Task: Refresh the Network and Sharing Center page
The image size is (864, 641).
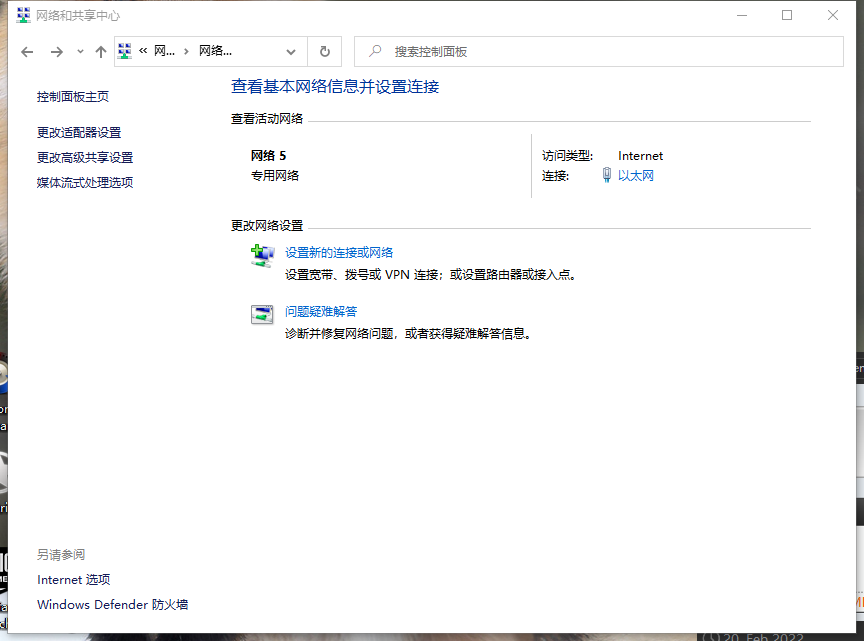Action: tap(325, 51)
